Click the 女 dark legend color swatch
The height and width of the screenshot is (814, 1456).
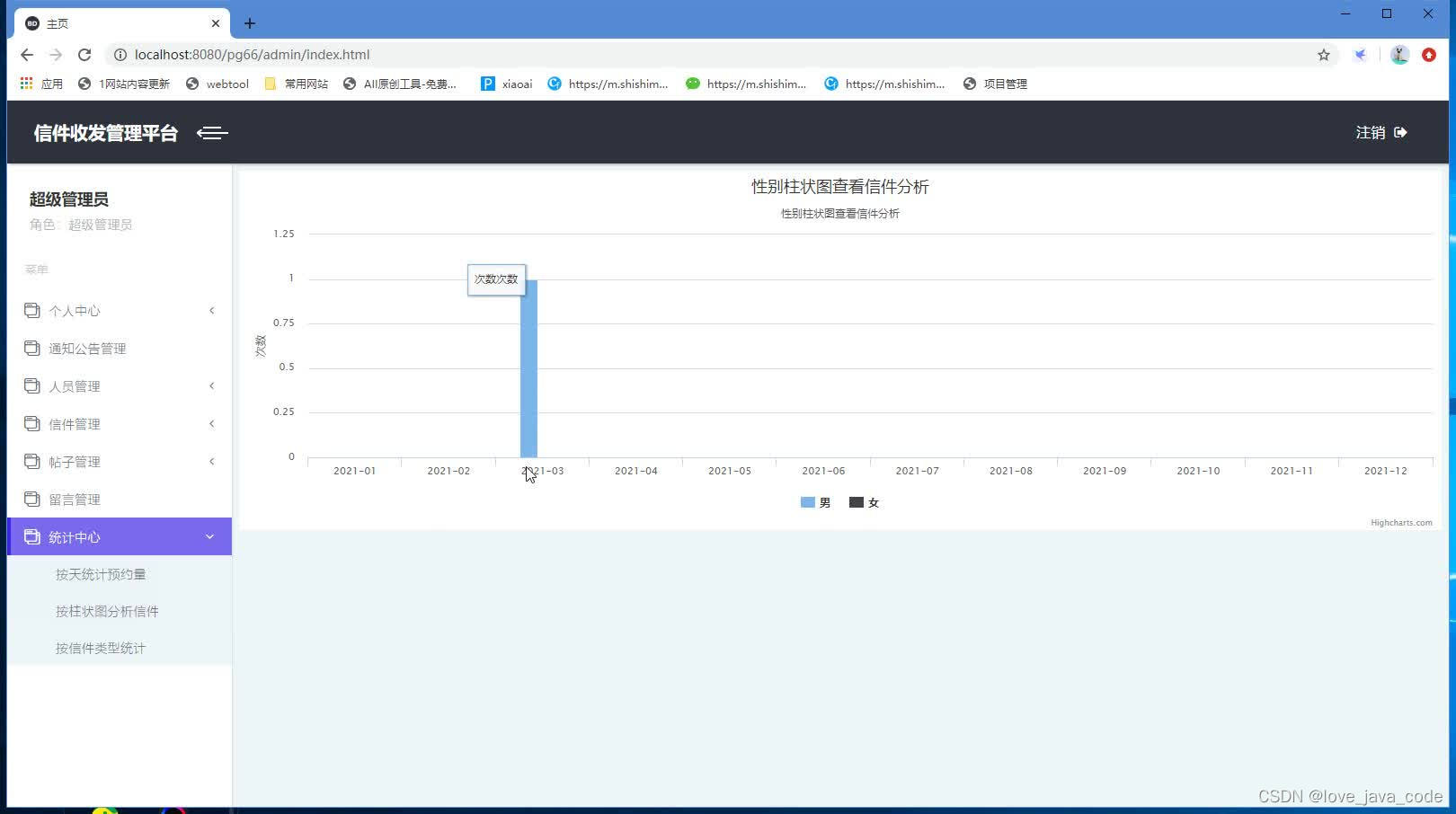[856, 502]
